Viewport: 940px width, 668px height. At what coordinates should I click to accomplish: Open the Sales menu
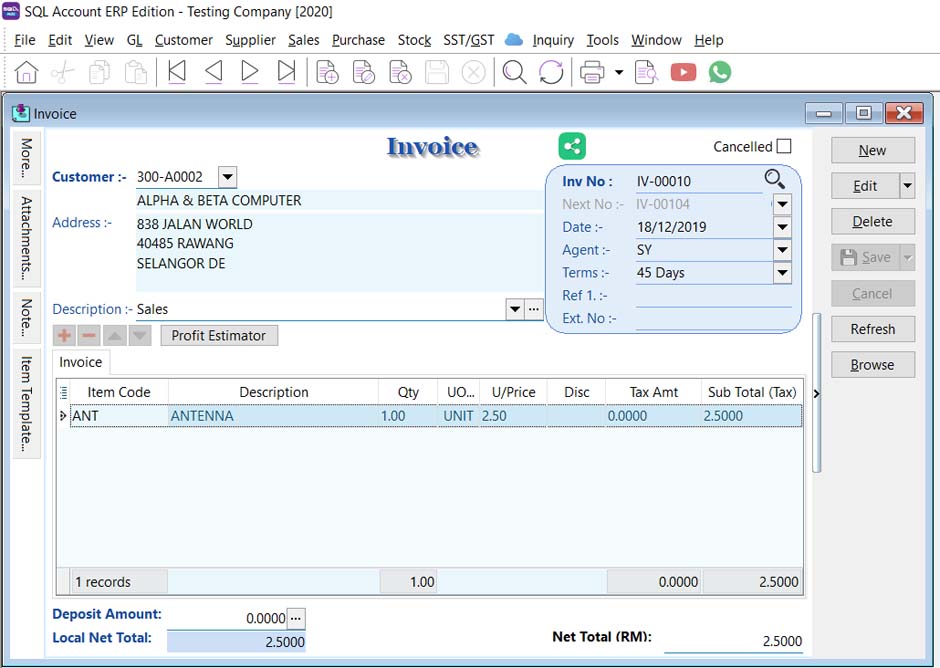303,40
